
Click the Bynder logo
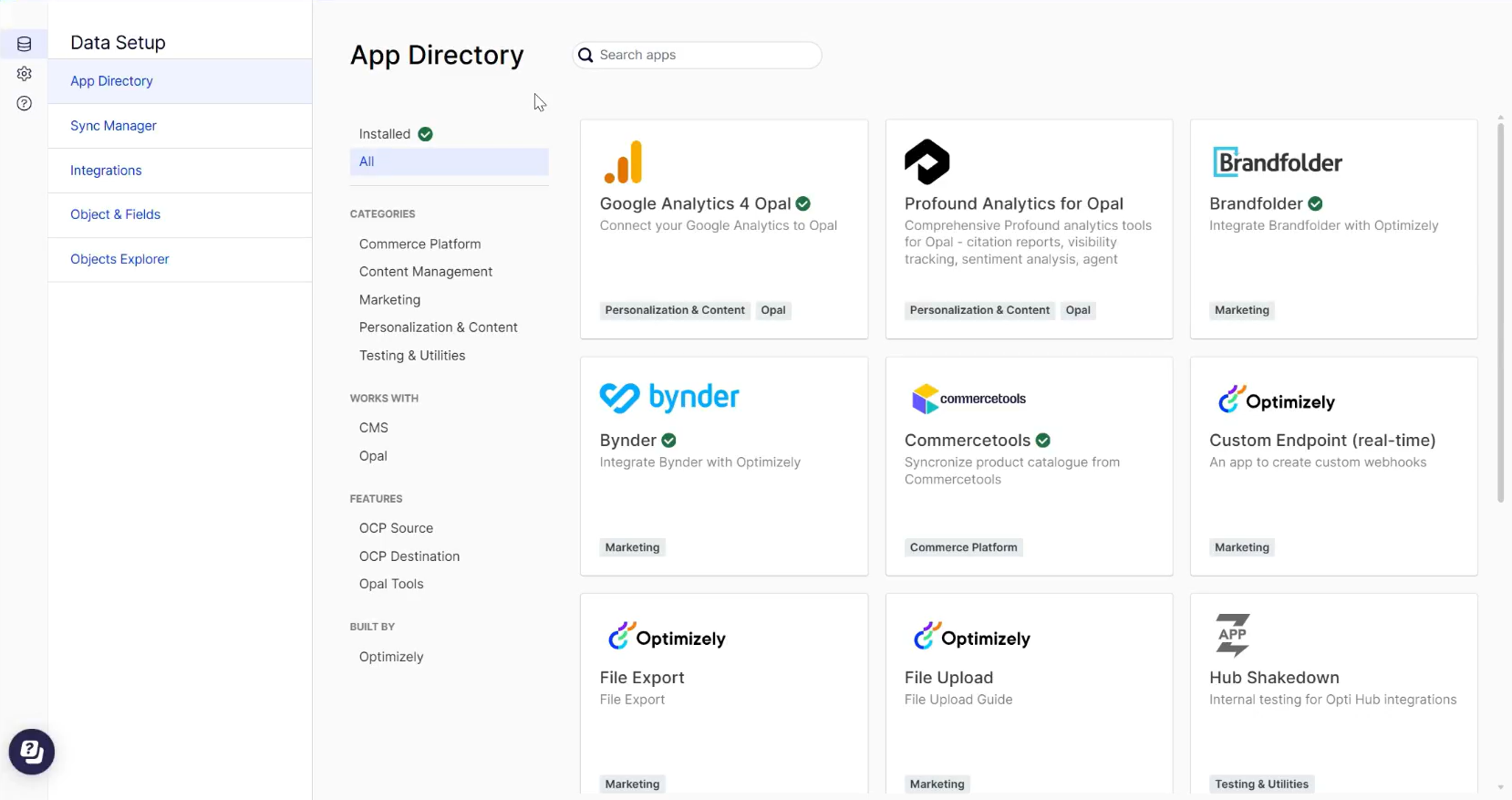tap(669, 398)
